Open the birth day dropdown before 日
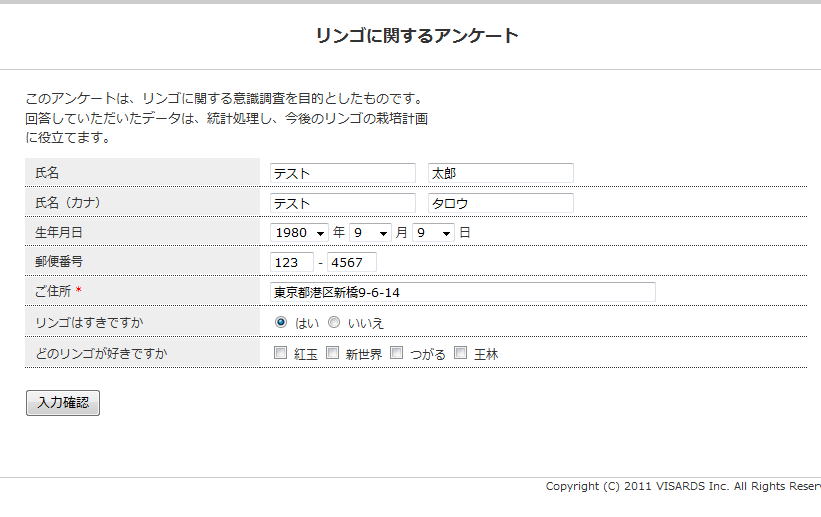Viewport: 821px width, 517px height. click(434, 232)
